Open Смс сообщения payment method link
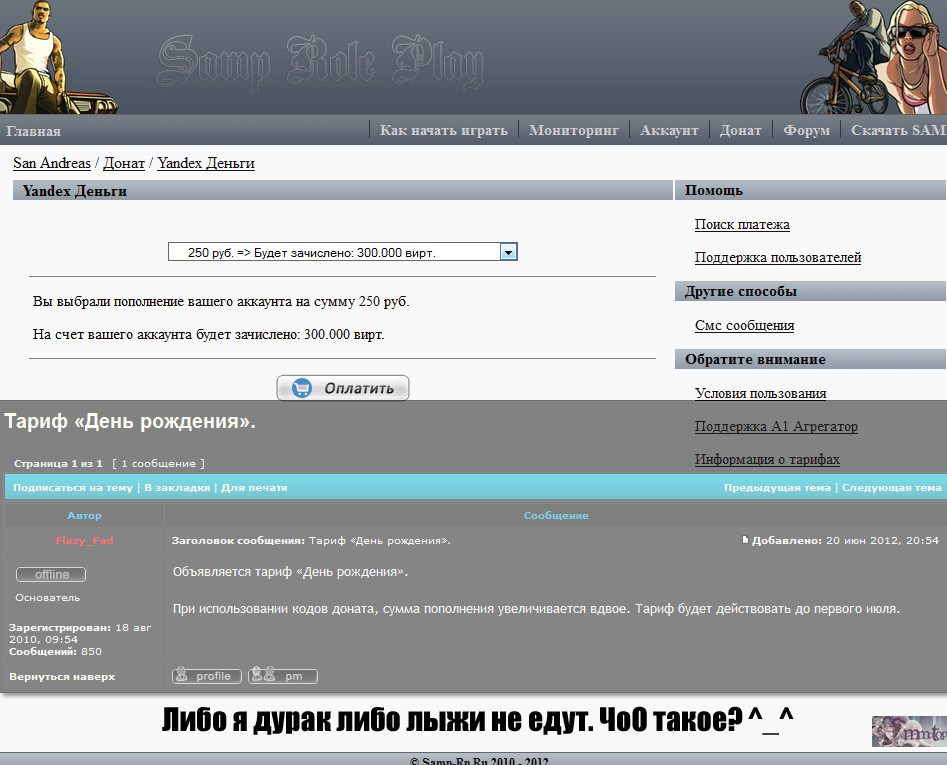 [x=744, y=325]
